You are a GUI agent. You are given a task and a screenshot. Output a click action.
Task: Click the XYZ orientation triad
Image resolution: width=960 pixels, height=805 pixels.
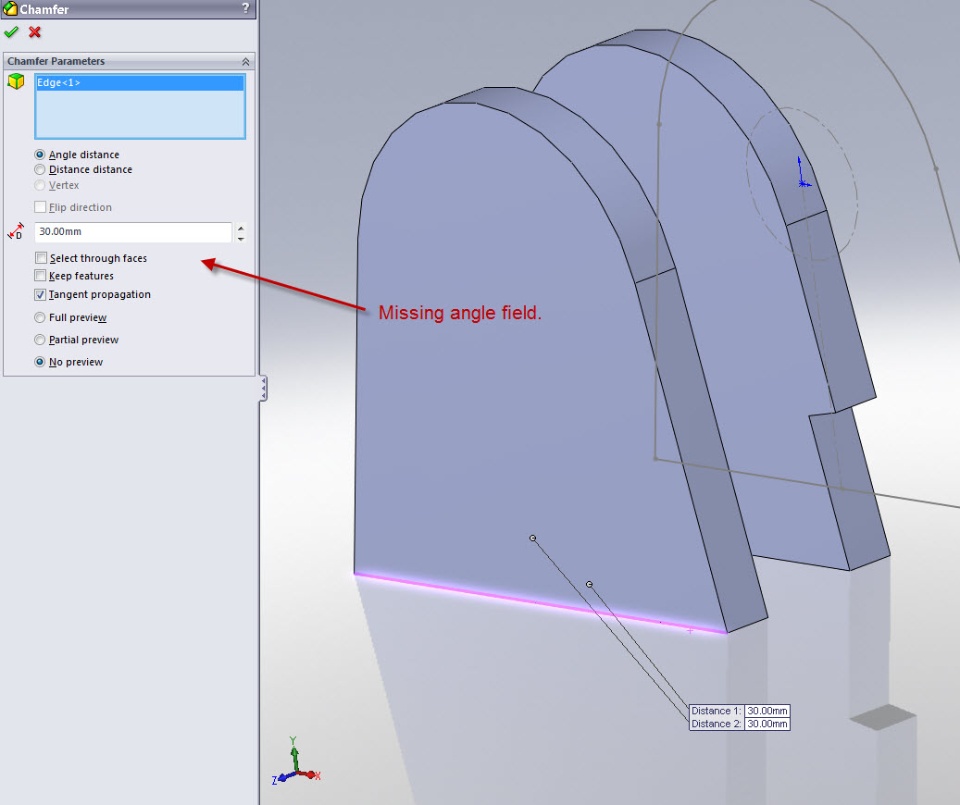296,762
